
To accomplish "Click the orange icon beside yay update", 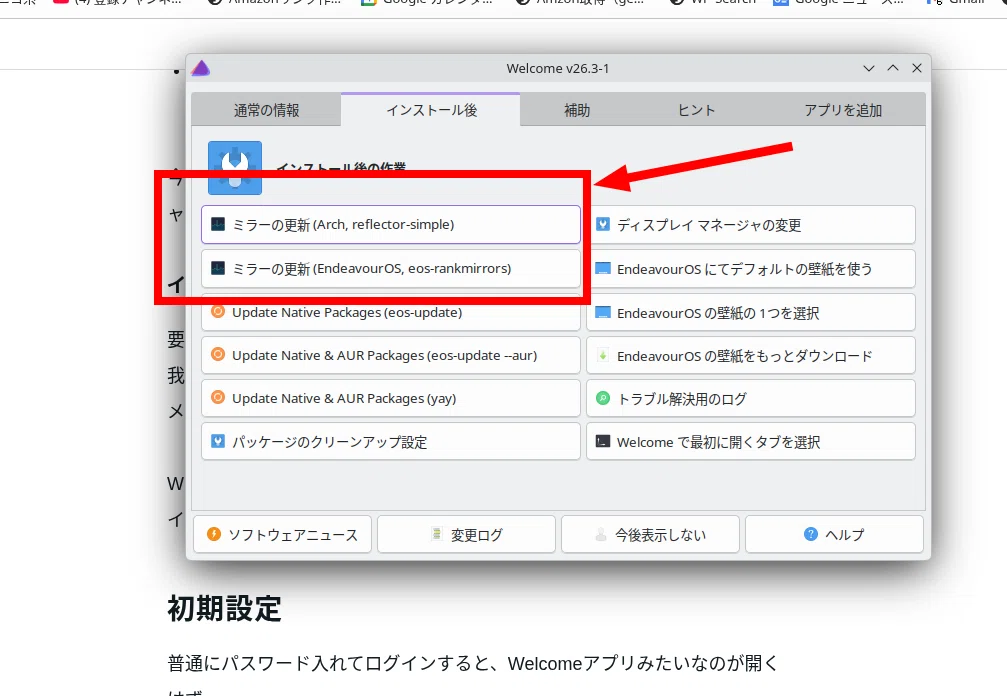I will [218, 397].
